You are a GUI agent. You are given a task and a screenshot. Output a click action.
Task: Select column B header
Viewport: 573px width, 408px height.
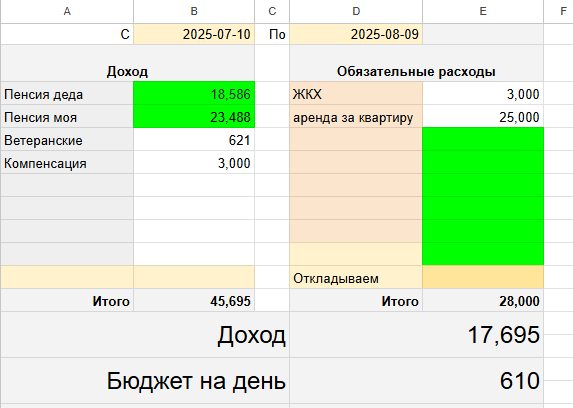(194, 11)
